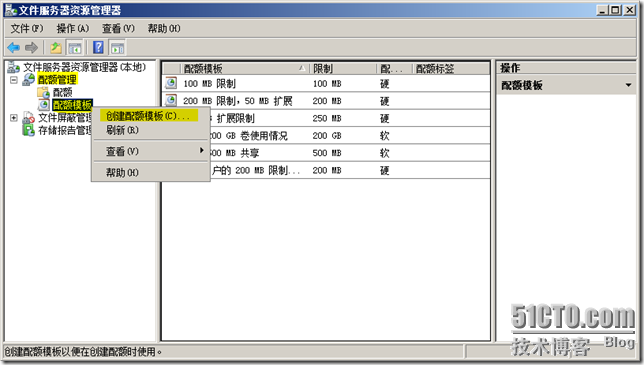Image resolution: width=644 pixels, height=365 pixels.
Task: Select the 配额模板 tree item label
Action: (72, 105)
